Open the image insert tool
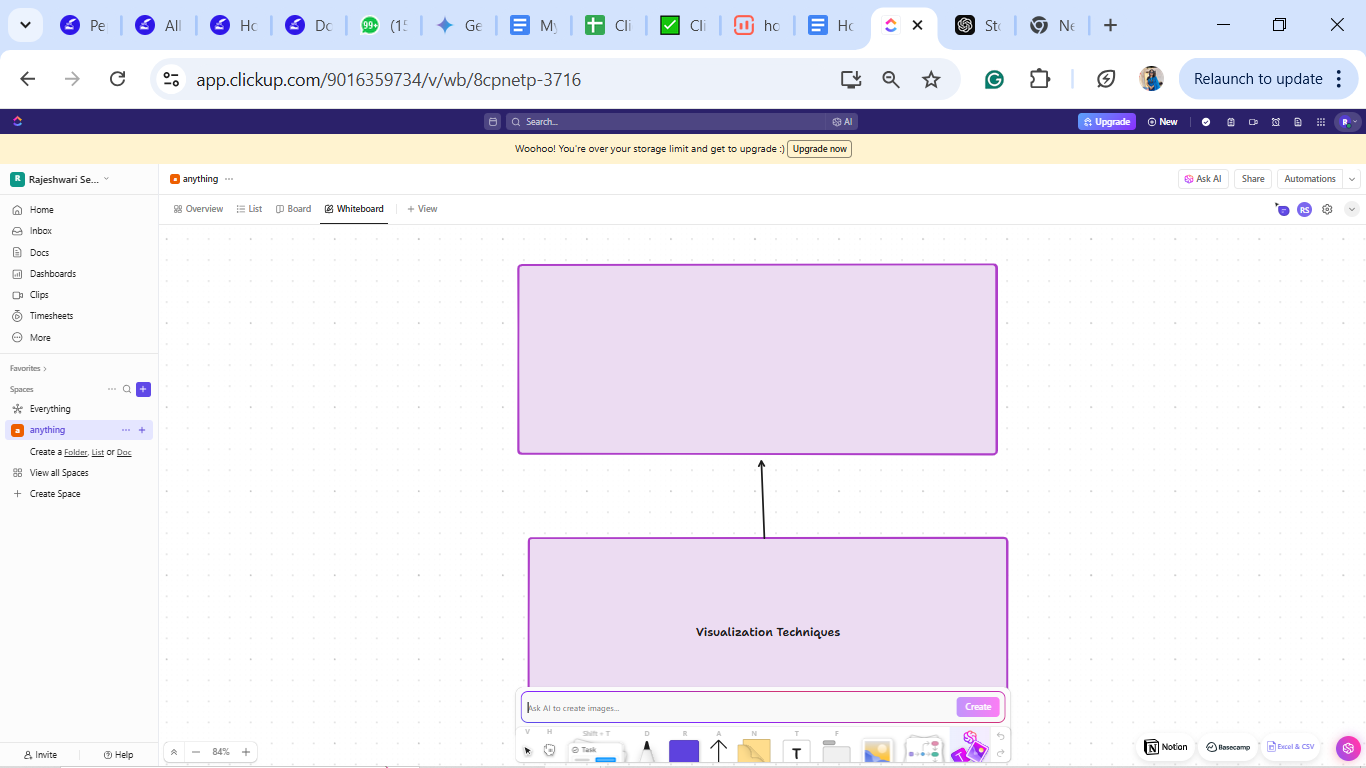The height and width of the screenshot is (768, 1366). click(877, 752)
